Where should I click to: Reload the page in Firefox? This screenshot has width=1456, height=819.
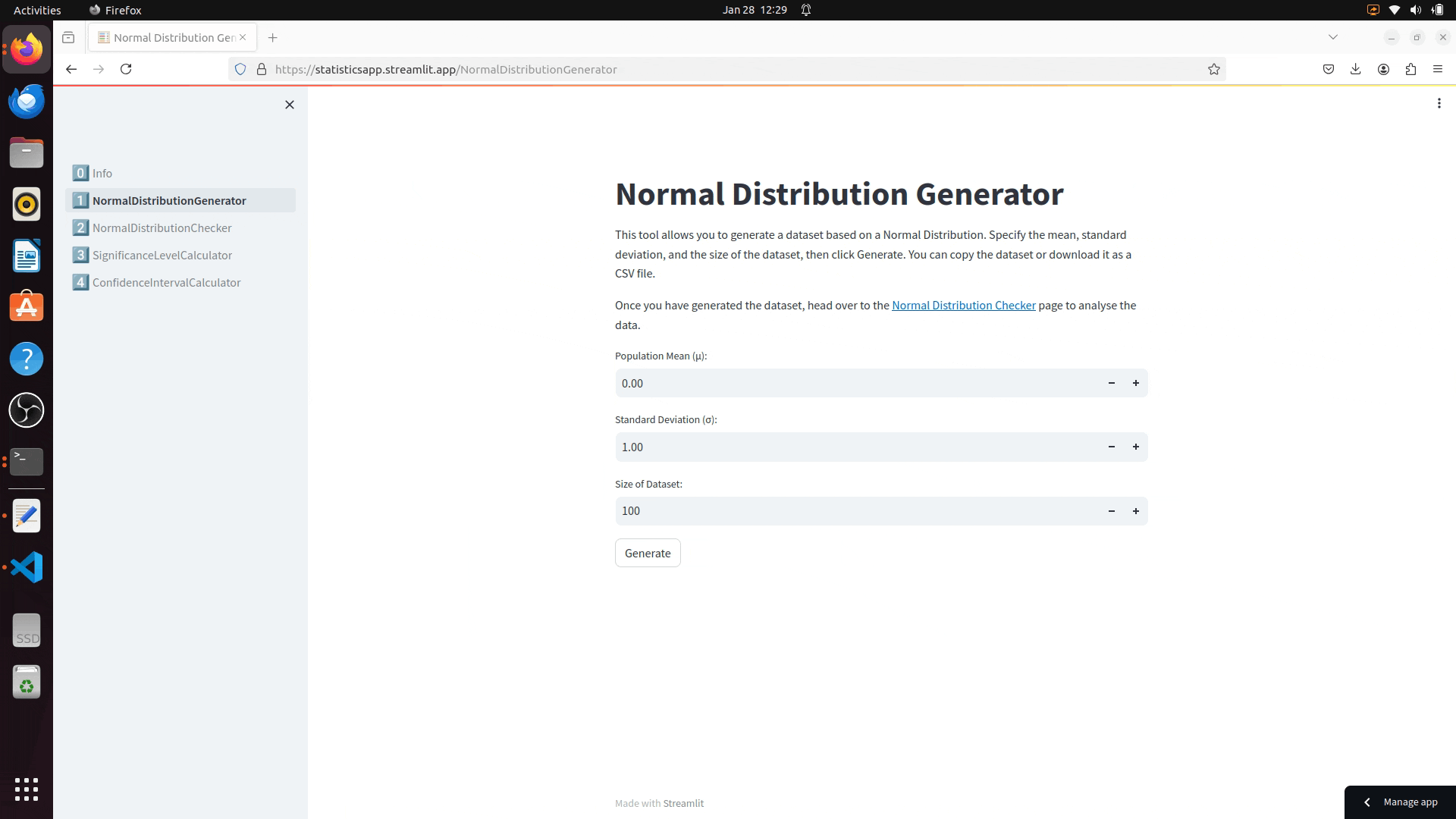coord(126,69)
